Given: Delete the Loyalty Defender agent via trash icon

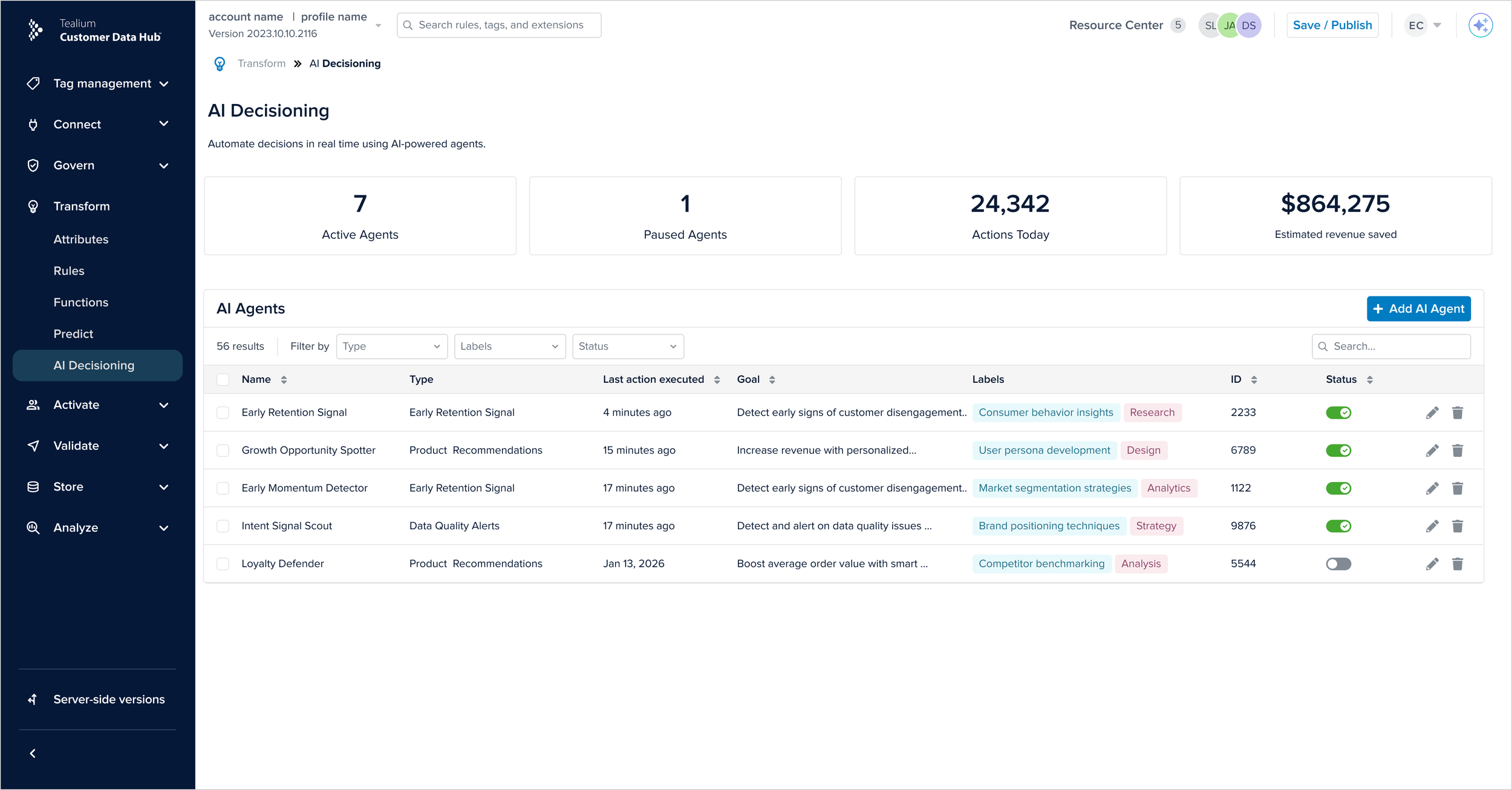Looking at the screenshot, I should click(1457, 564).
